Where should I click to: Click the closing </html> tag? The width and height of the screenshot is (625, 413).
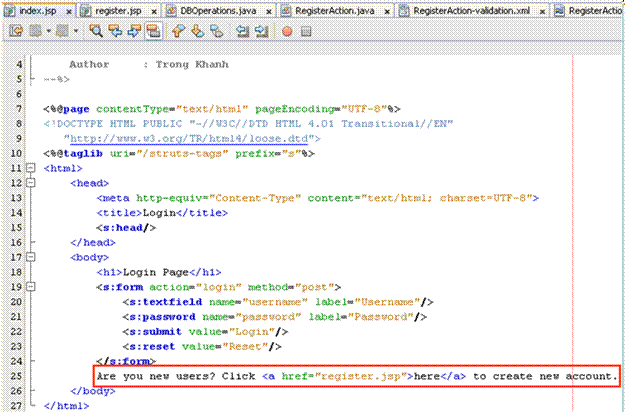67,406
